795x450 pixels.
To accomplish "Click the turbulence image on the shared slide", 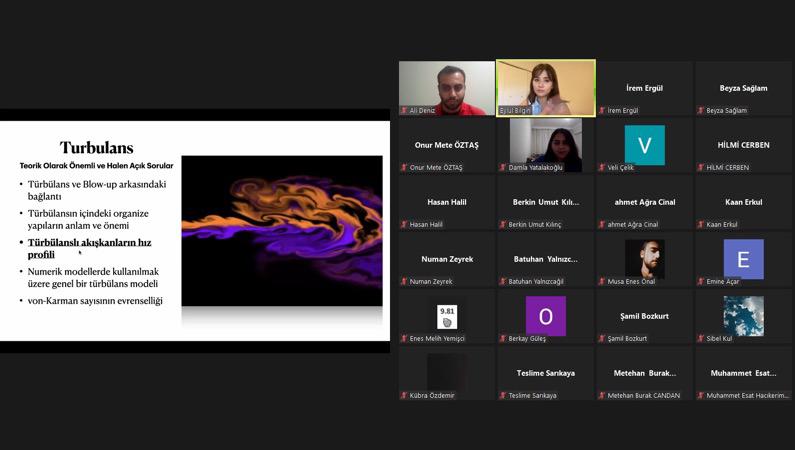I will click(281, 230).
